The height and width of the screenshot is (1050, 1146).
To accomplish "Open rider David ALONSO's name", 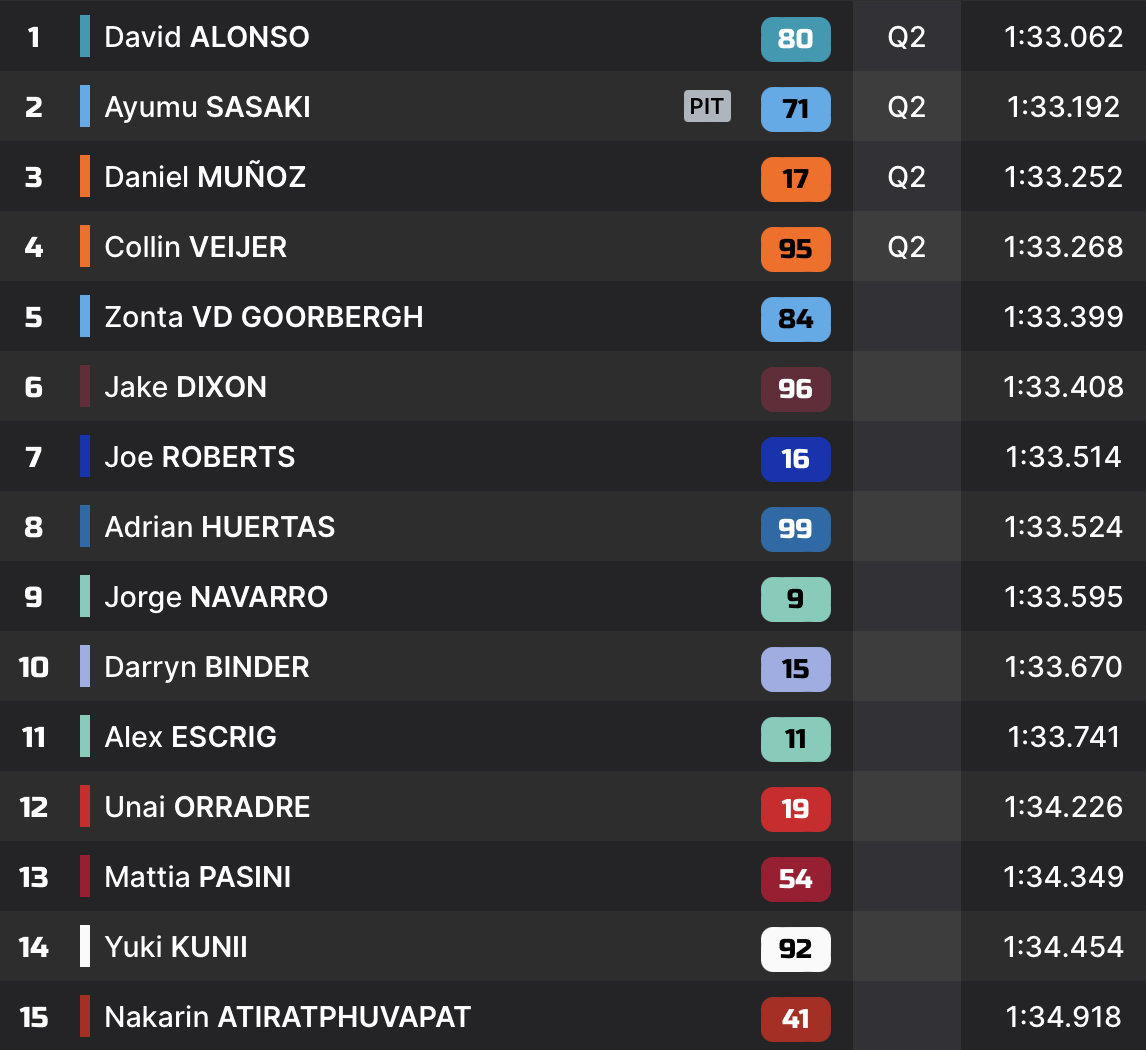I will 207,38.
